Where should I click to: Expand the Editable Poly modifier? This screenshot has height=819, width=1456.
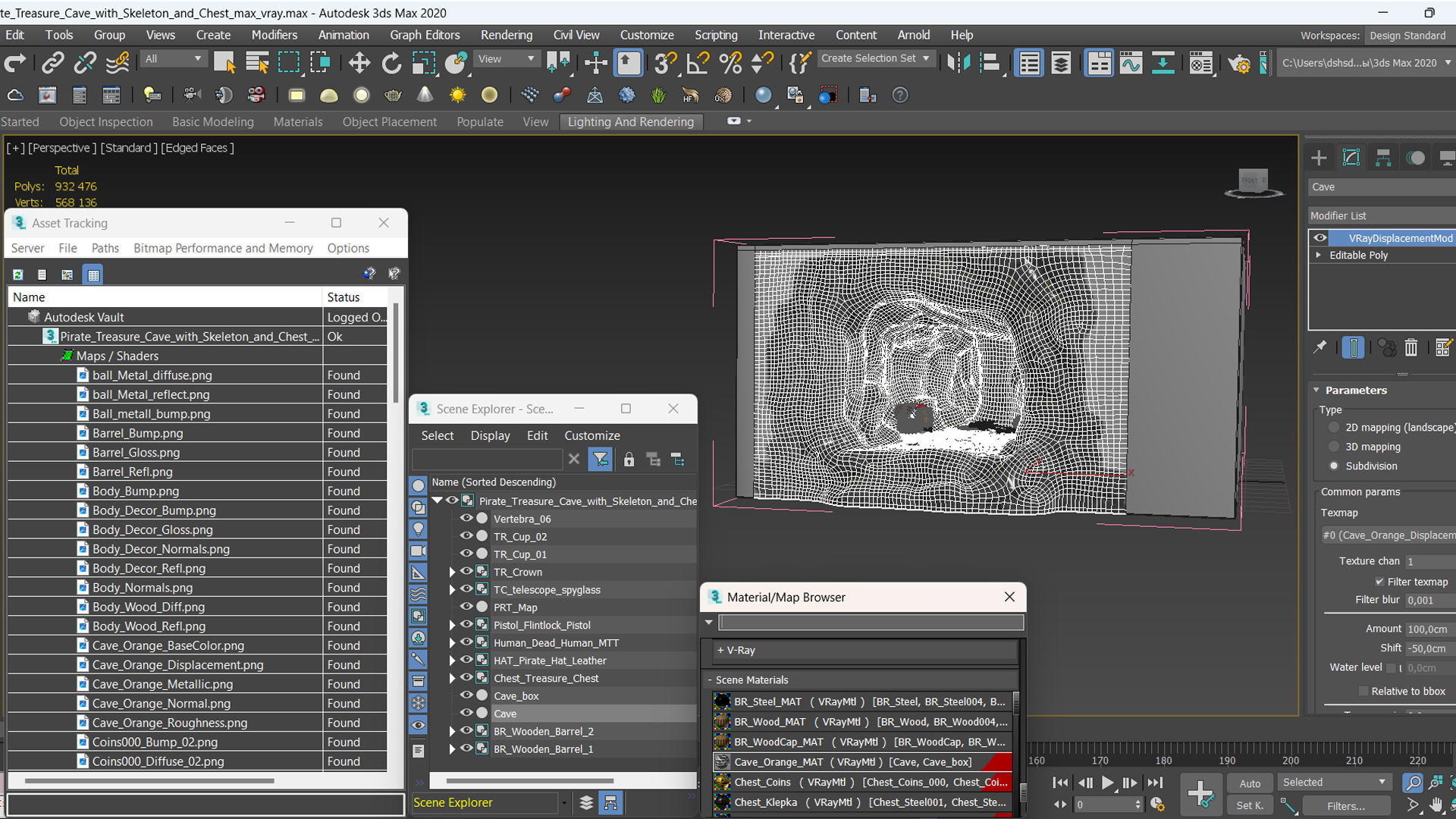(x=1319, y=255)
